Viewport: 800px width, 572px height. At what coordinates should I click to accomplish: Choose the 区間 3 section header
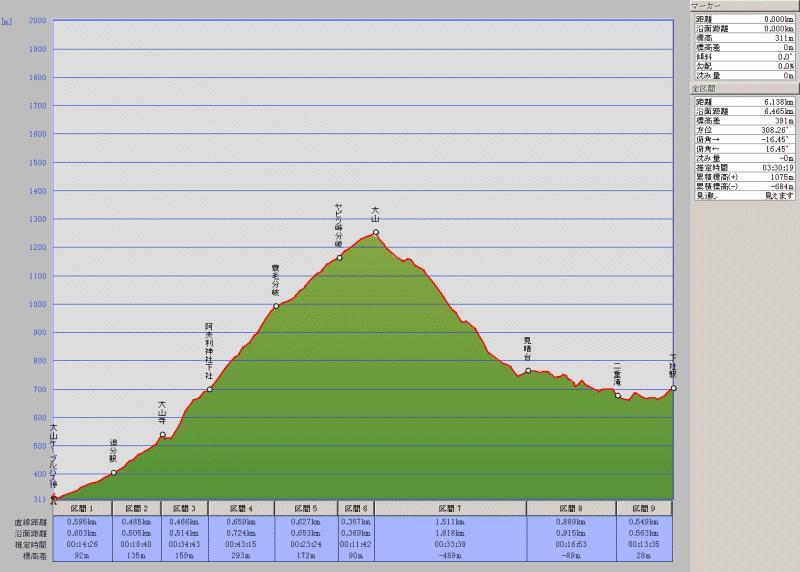tap(185, 508)
